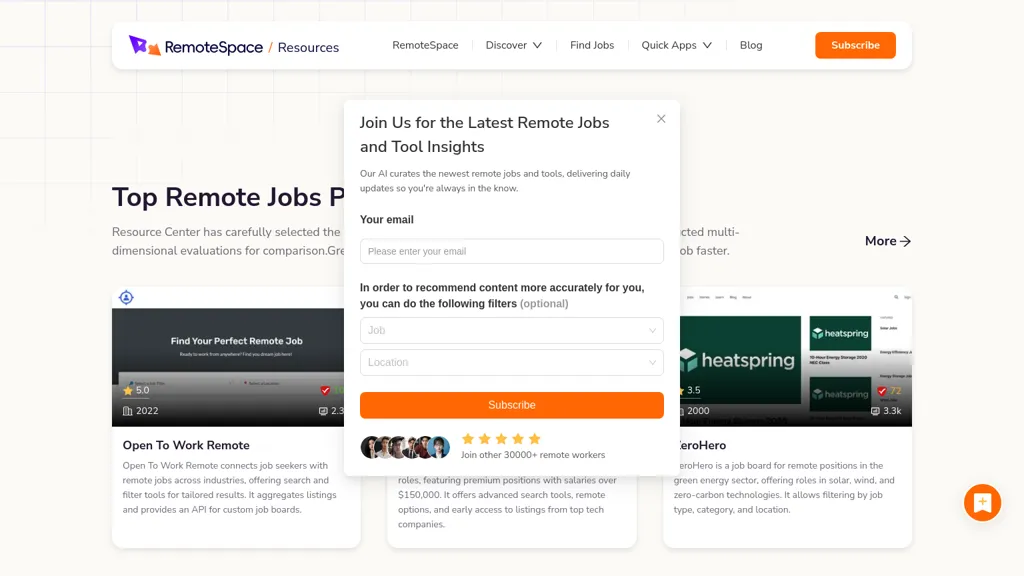Go to the Blog menu item
Image resolution: width=1024 pixels, height=576 pixels.
[x=751, y=45]
